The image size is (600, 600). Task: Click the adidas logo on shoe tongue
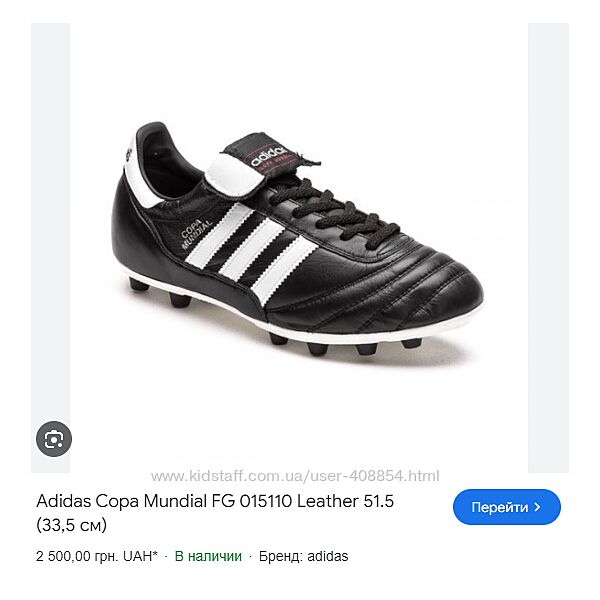coord(268,155)
